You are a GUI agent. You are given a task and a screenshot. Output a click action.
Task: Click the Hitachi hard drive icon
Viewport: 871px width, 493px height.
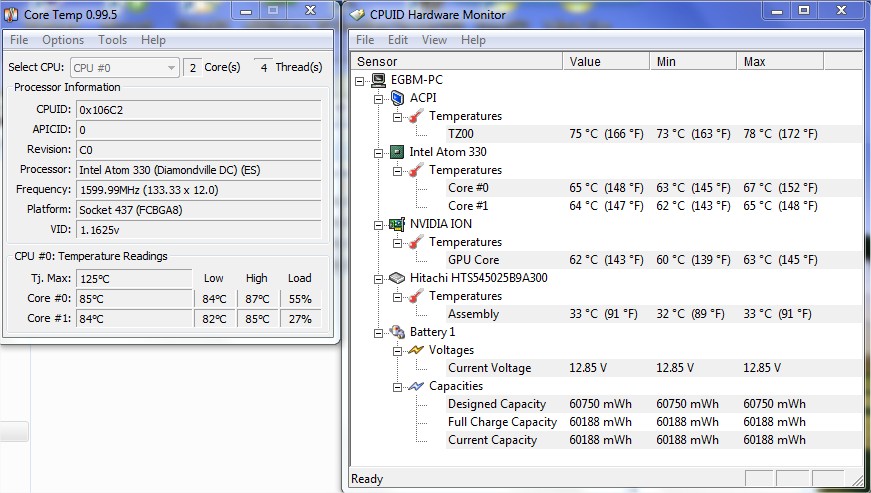(397, 278)
